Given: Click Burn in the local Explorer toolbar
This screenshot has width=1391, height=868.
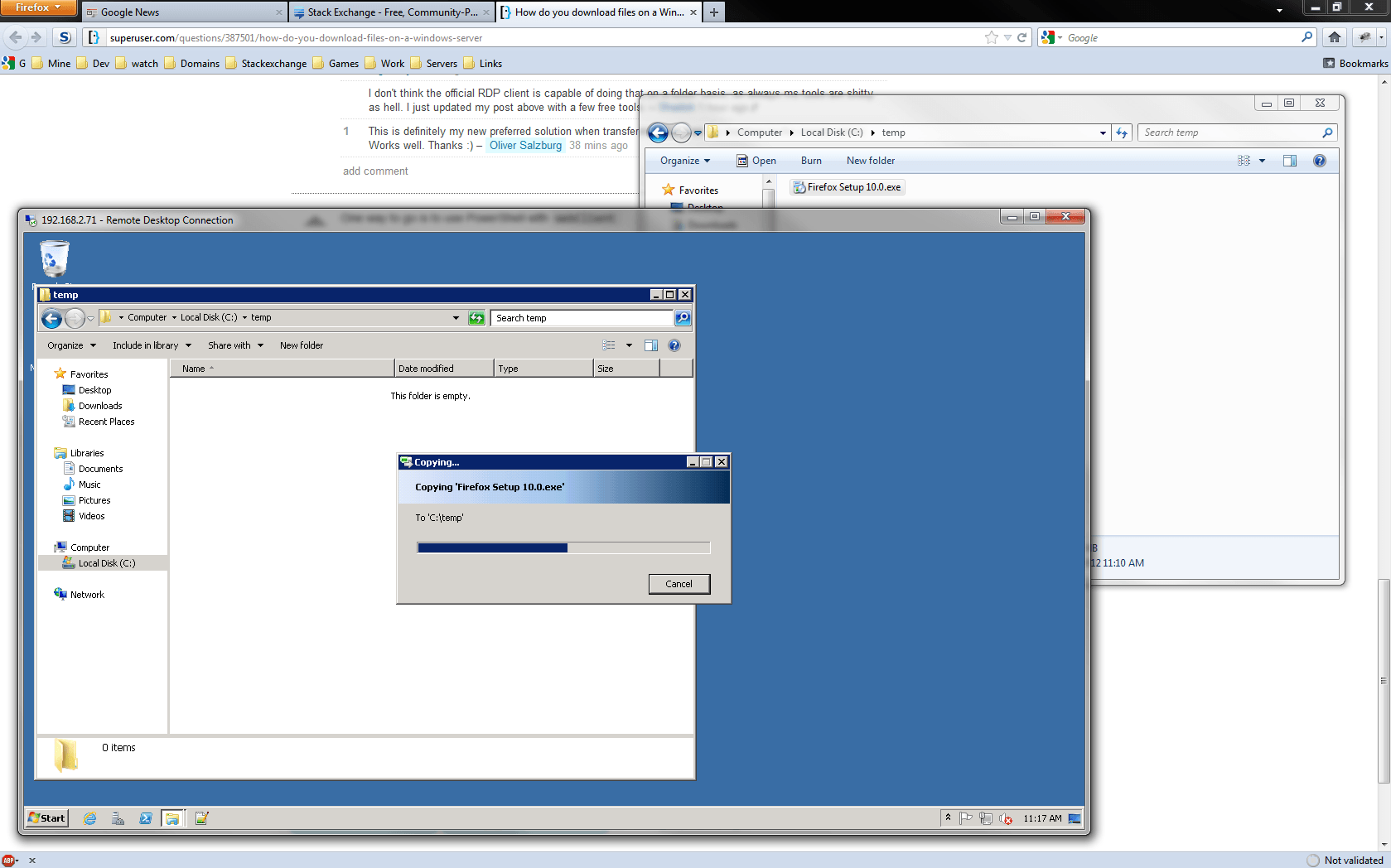Looking at the screenshot, I should point(811,161).
